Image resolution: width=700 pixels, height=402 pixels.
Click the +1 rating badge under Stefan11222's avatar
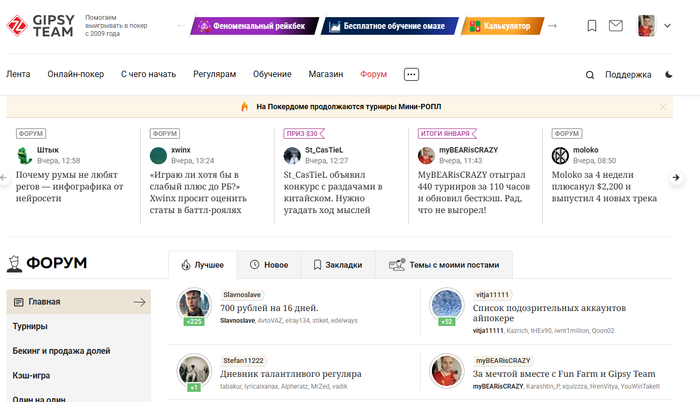point(194,387)
